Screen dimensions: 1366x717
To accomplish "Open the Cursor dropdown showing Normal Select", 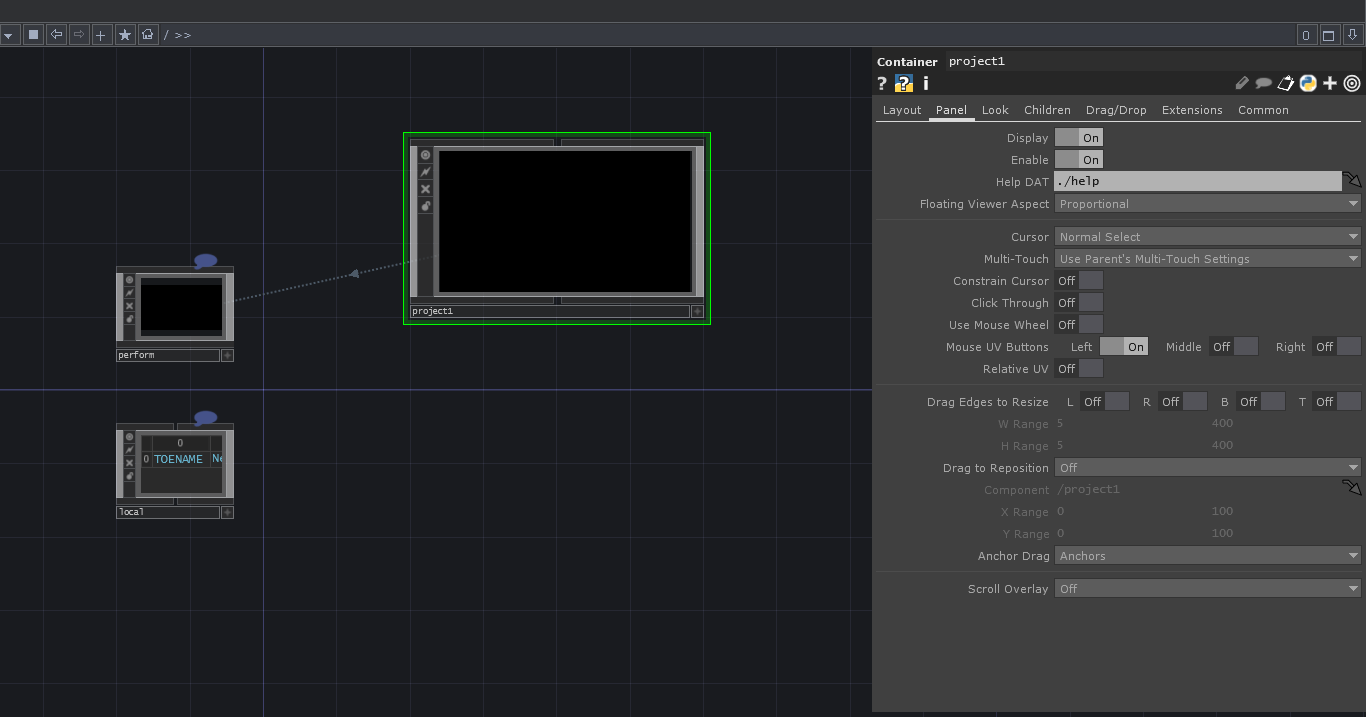I will click(x=1207, y=237).
